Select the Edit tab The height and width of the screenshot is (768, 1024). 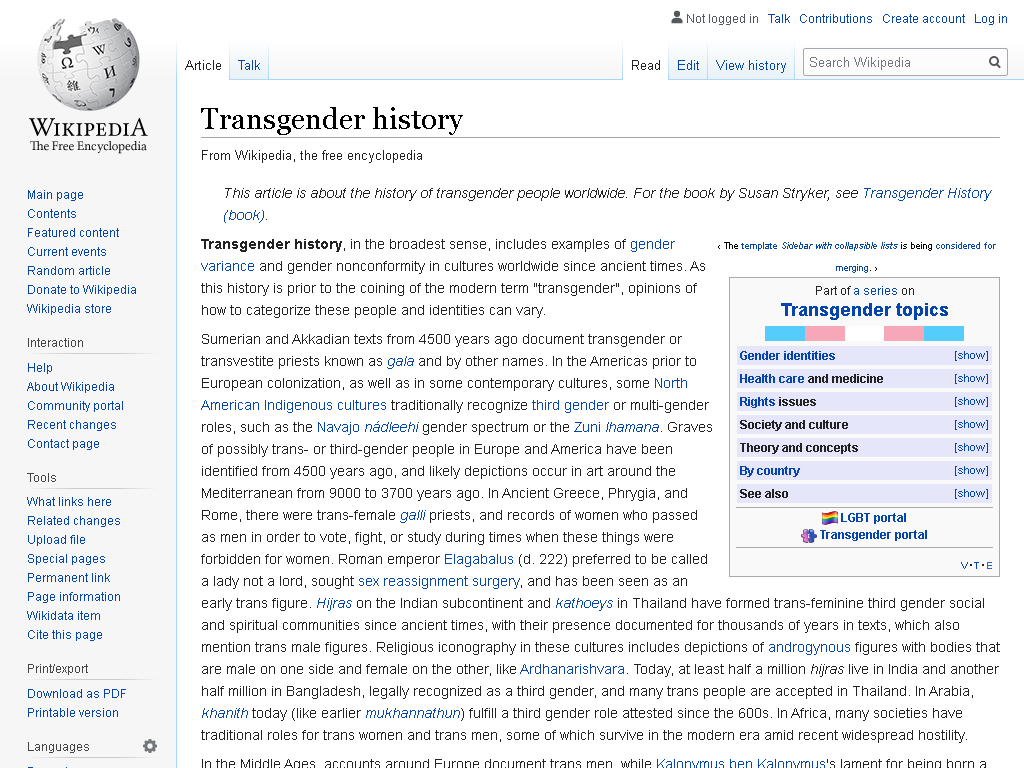688,65
